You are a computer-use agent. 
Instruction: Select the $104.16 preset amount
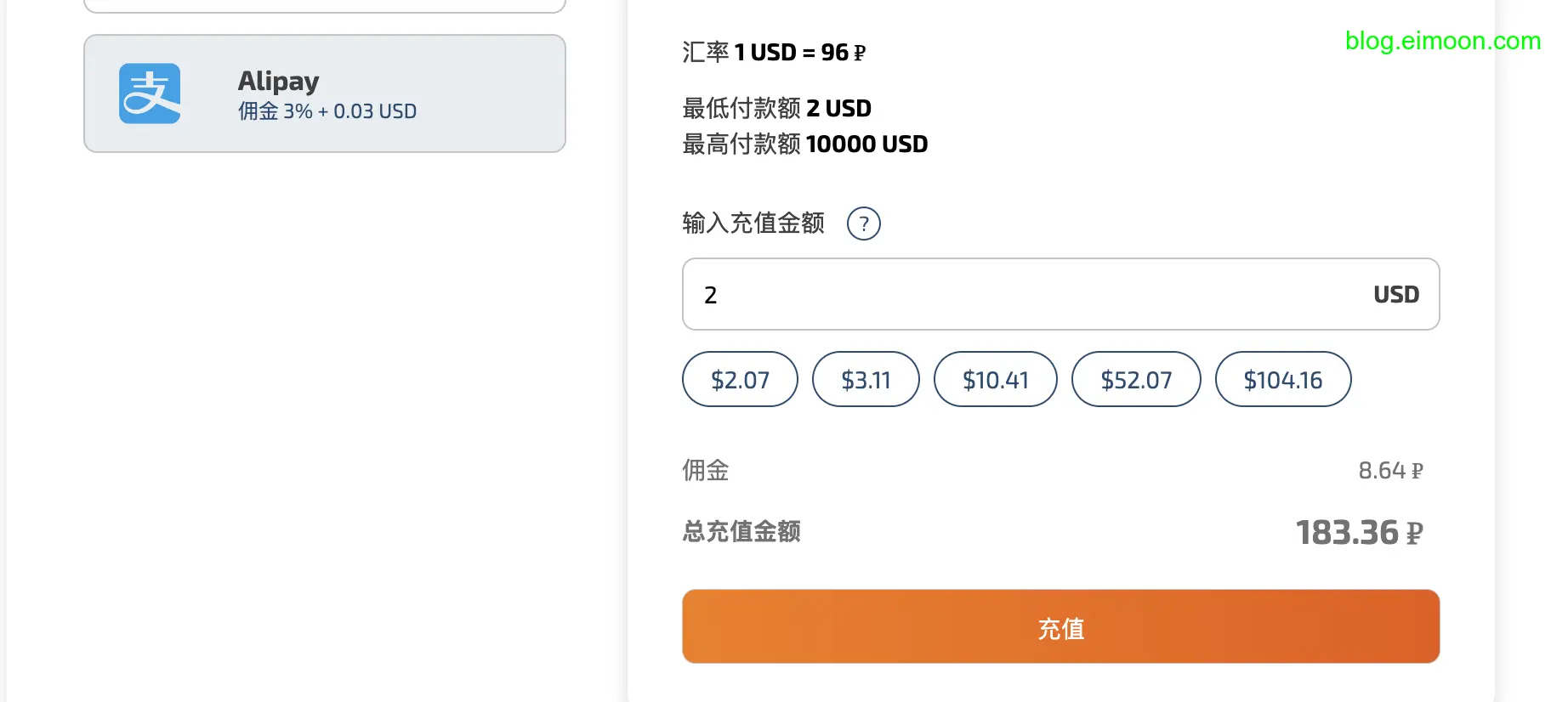click(1282, 379)
